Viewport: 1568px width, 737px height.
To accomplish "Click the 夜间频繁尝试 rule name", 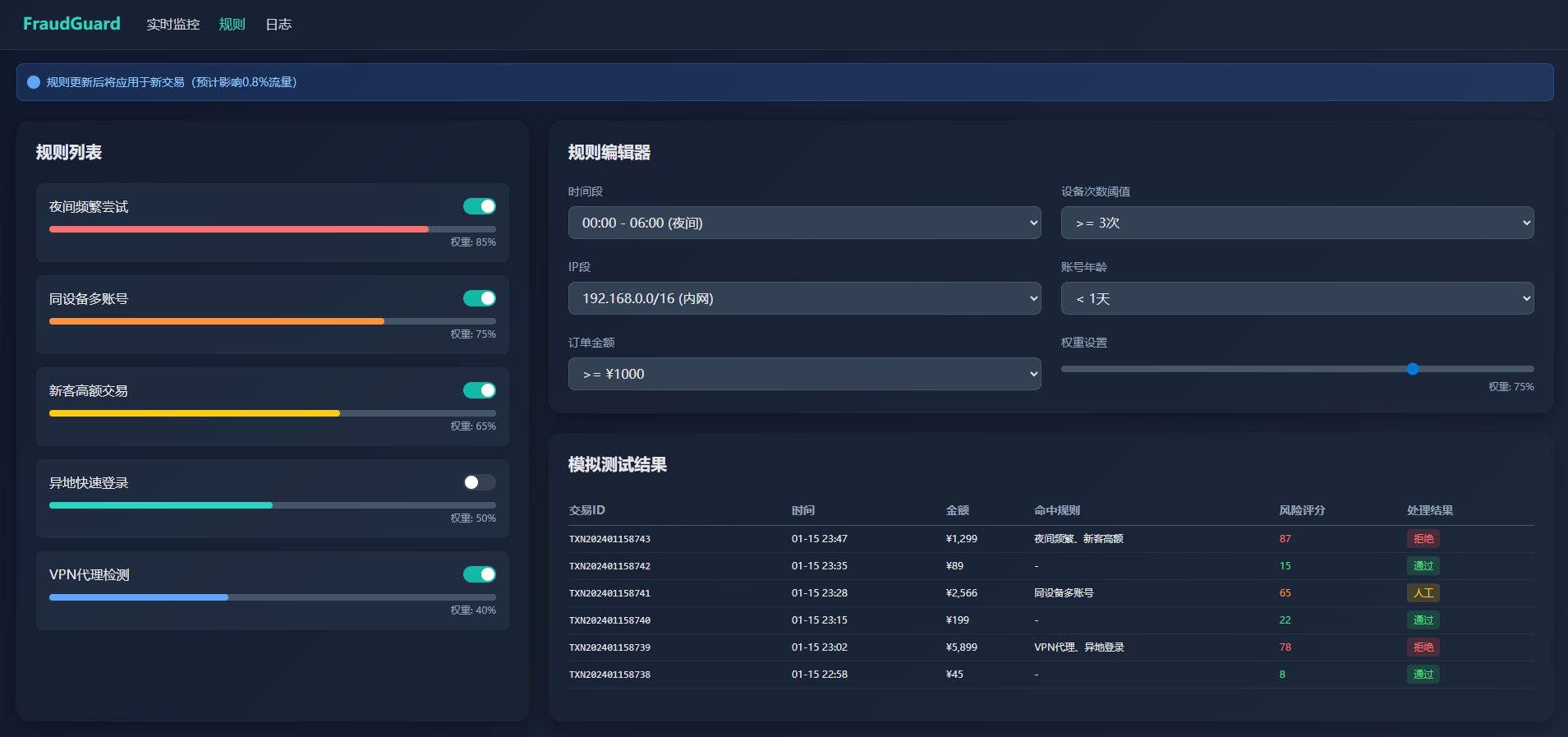I will point(89,207).
